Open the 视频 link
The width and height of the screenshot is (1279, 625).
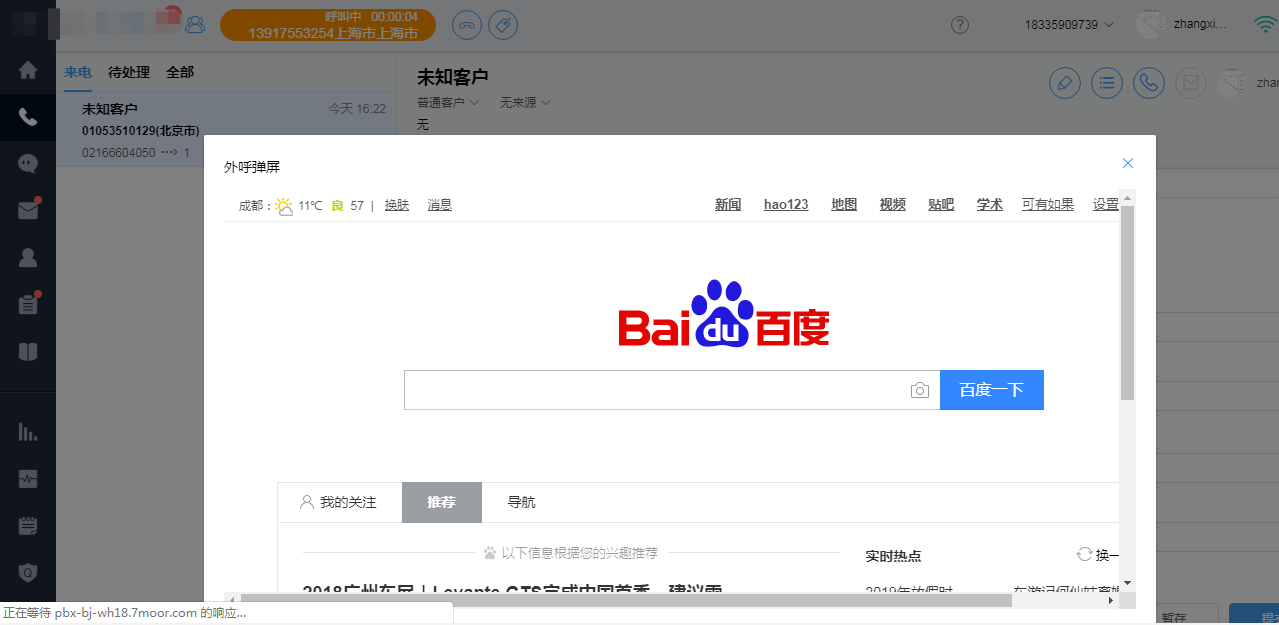click(893, 205)
